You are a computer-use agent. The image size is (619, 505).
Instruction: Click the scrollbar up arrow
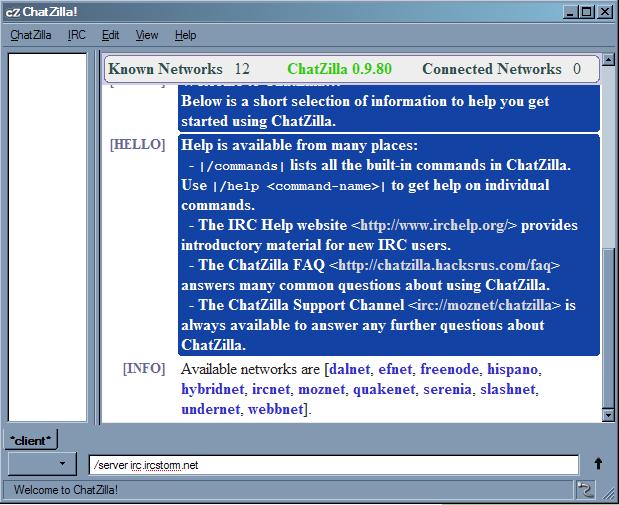click(x=608, y=60)
